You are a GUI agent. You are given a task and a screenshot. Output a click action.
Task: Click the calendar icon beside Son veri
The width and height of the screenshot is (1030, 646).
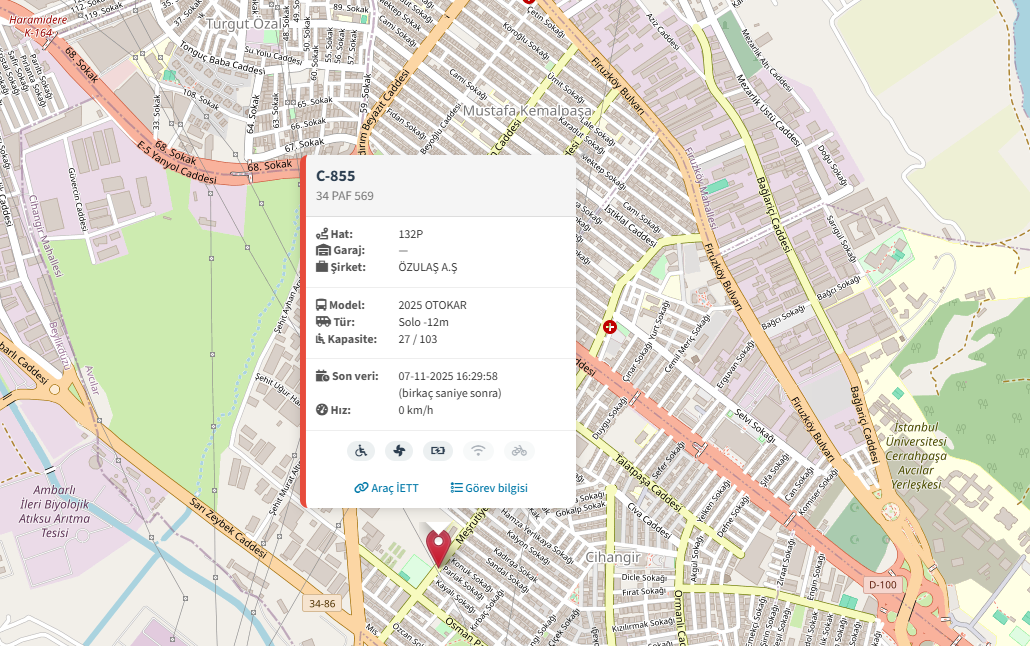pyautogui.click(x=322, y=376)
